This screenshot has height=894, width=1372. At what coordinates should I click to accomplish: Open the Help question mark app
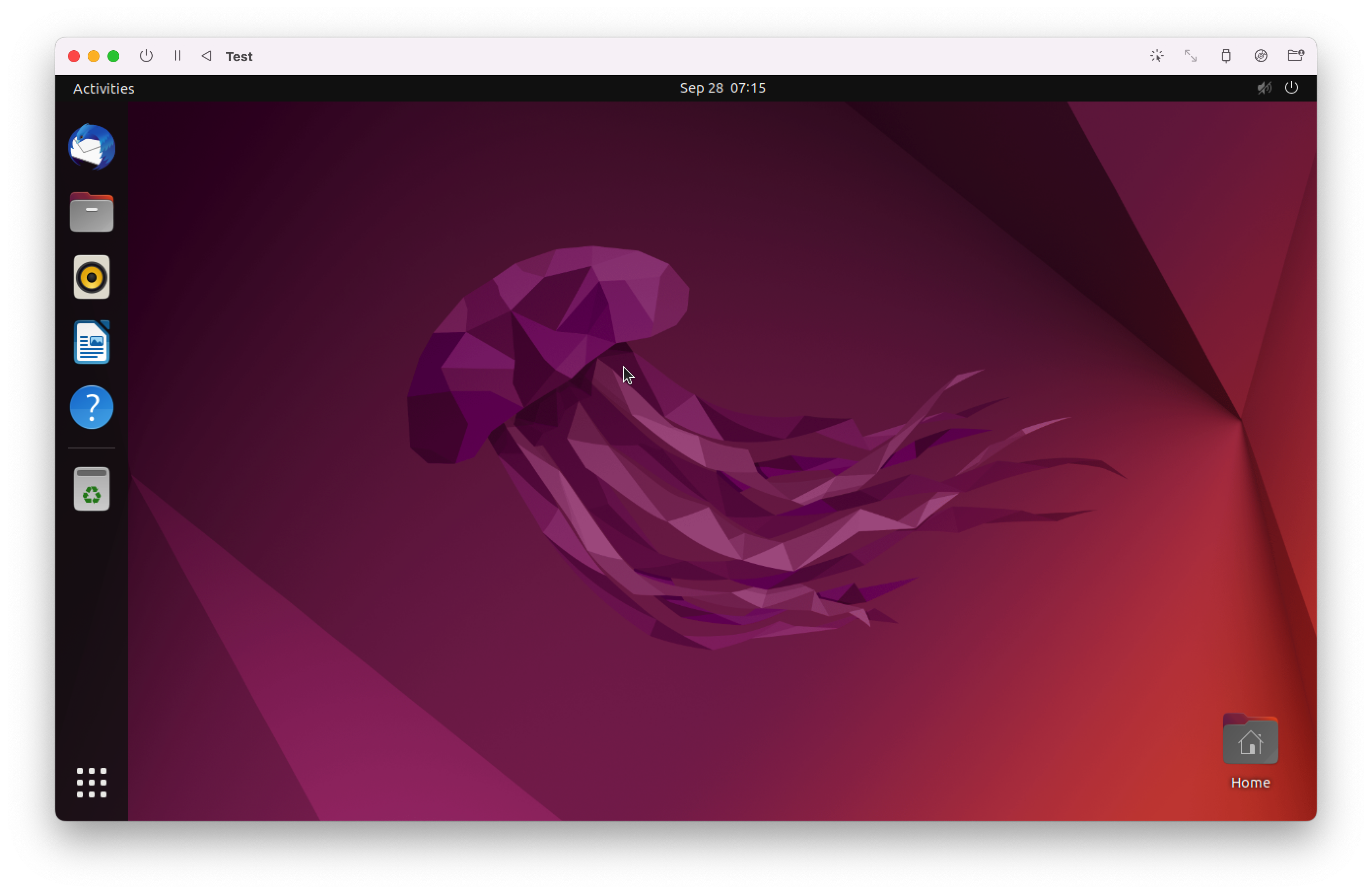(92, 408)
